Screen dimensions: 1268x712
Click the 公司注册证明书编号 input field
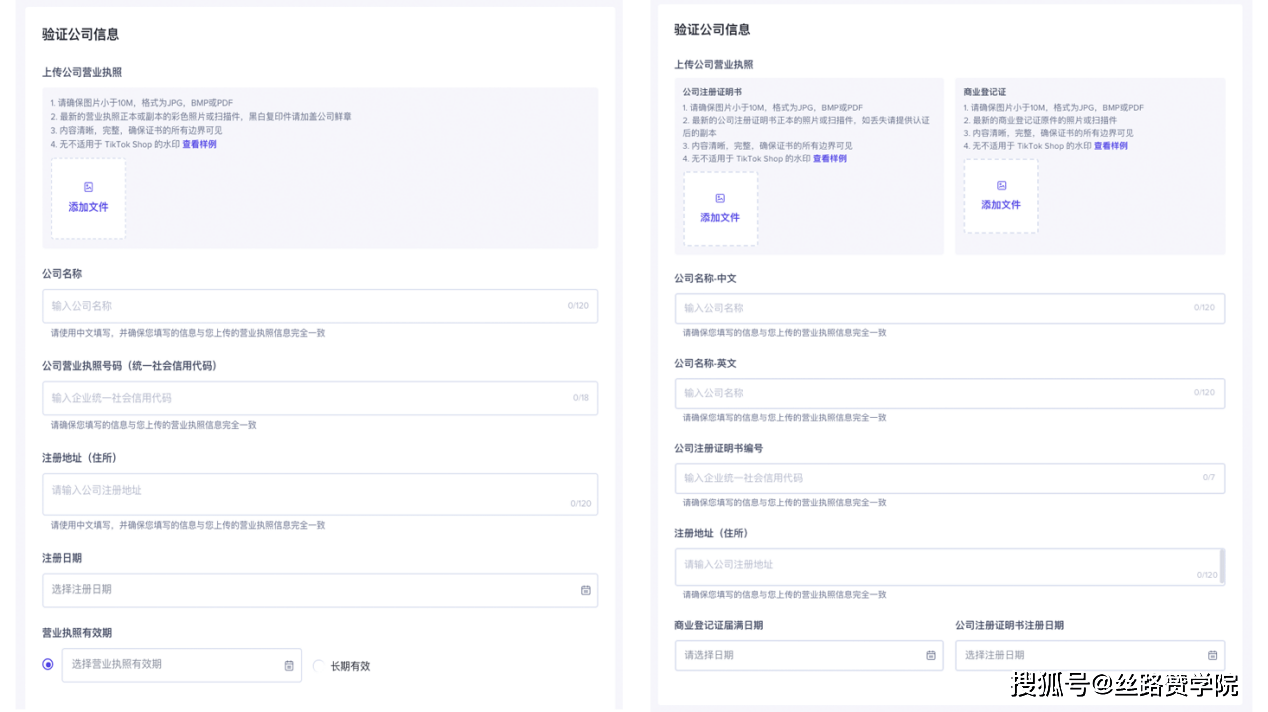tap(940, 478)
